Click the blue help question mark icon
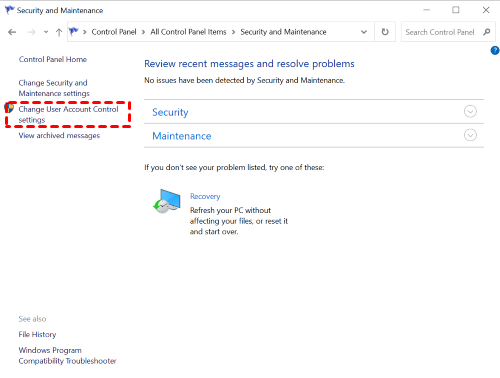Image resolution: width=500 pixels, height=378 pixels. (495, 51)
